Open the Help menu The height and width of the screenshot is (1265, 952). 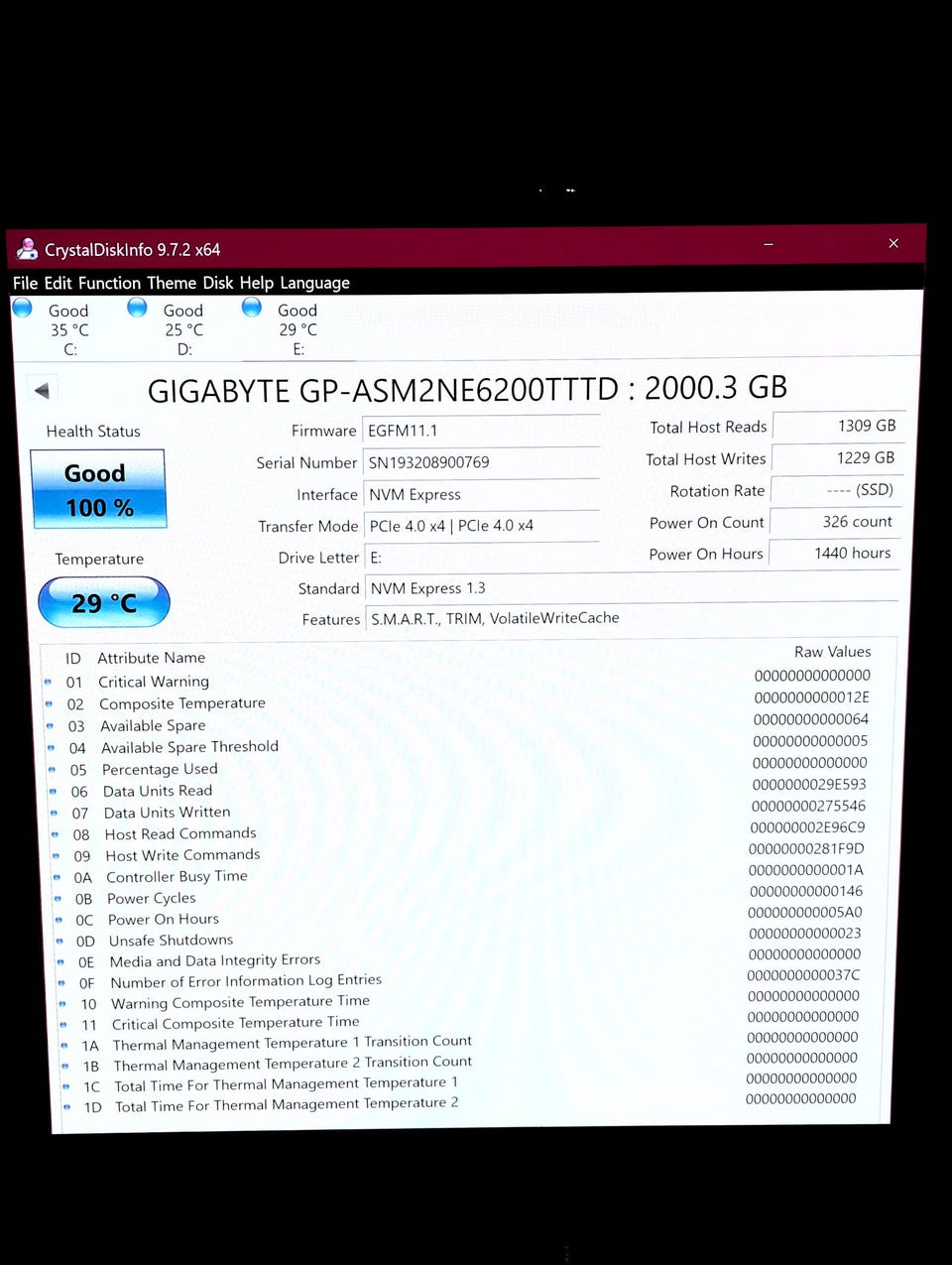(x=256, y=283)
